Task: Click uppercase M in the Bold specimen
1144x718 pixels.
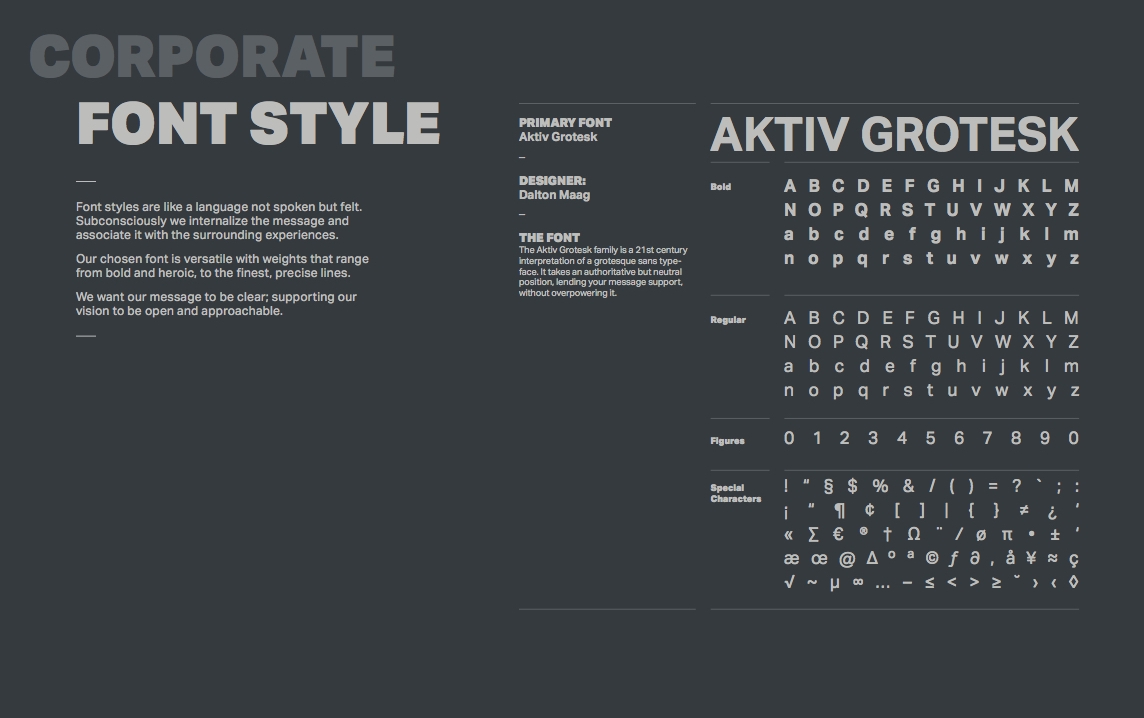Action: tap(1071, 186)
